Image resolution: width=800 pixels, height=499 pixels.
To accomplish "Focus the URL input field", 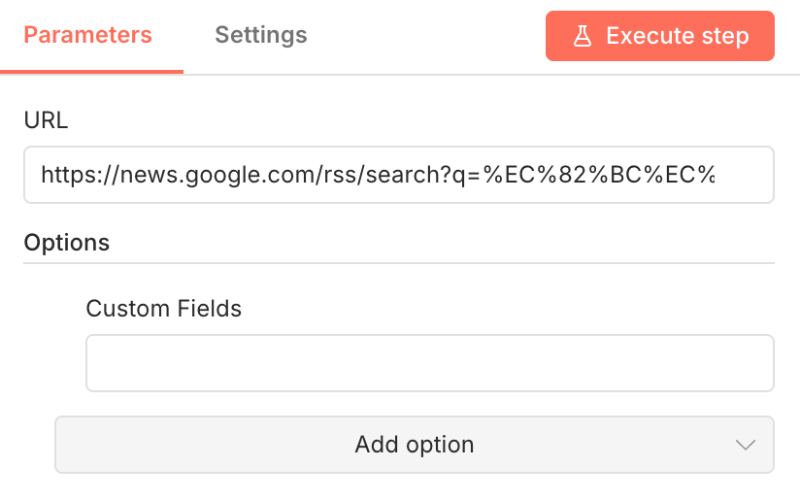I will (x=398, y=175).
